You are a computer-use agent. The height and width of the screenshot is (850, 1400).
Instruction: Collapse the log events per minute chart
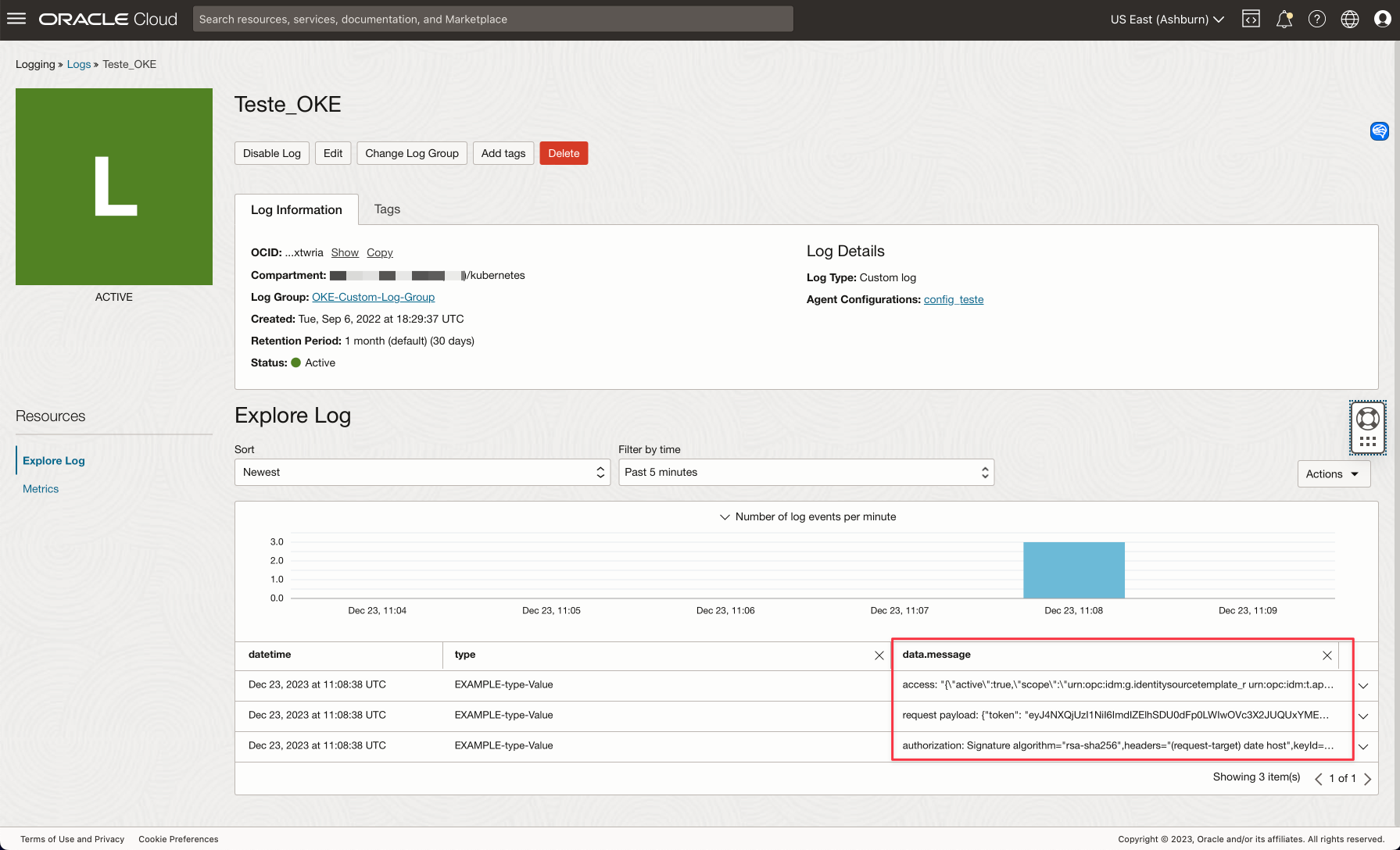coord(725,517)
